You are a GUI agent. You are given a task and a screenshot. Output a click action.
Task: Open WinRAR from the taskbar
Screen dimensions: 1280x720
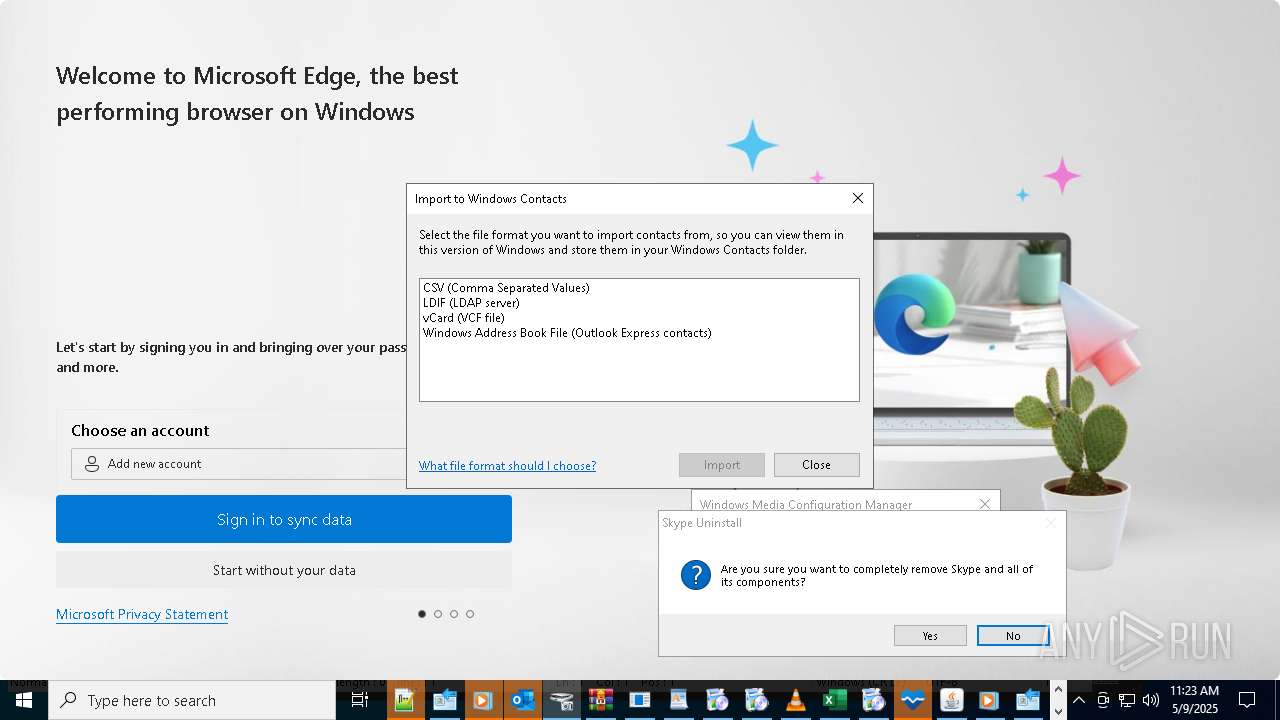(600, 700)
